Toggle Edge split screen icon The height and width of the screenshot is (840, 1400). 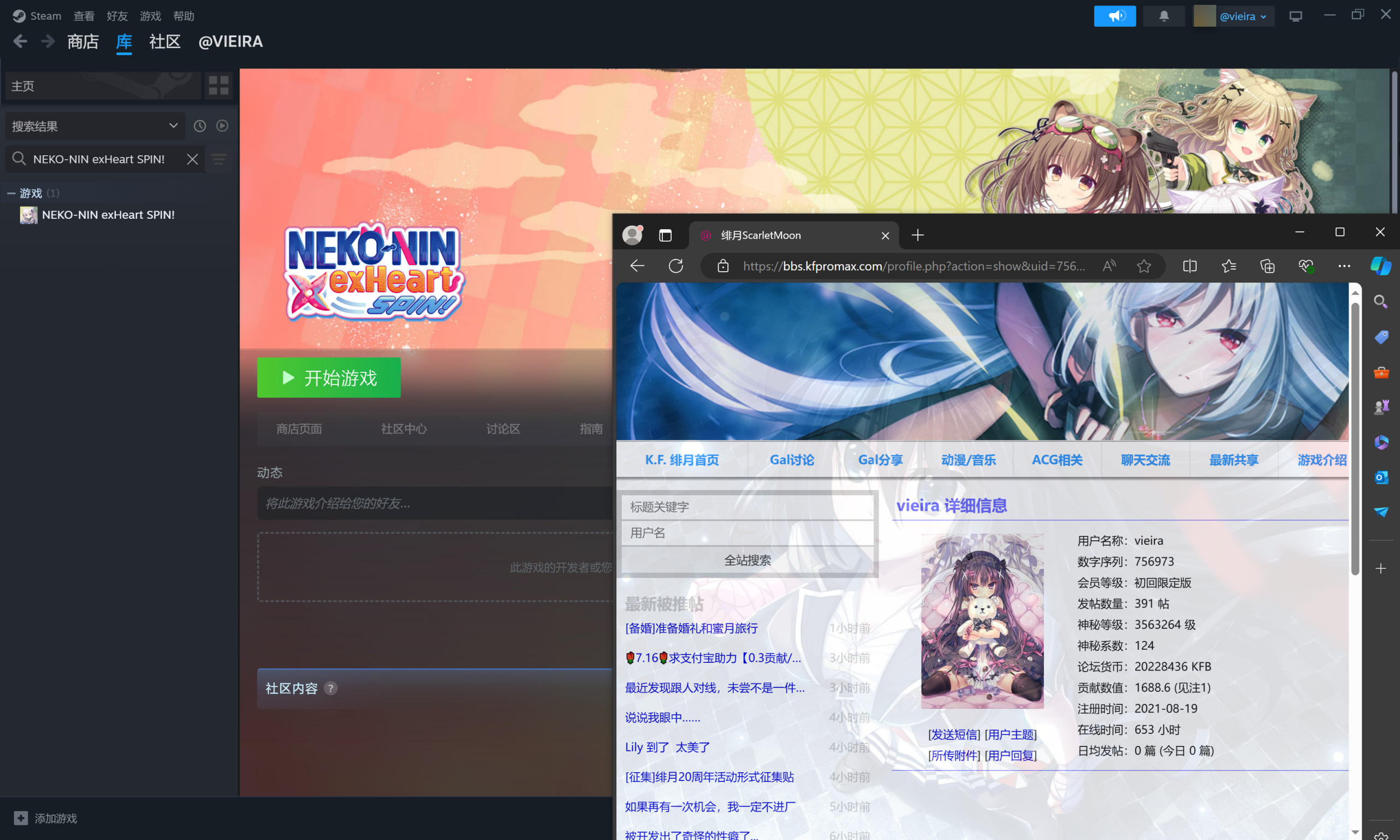pos(1189,266)
